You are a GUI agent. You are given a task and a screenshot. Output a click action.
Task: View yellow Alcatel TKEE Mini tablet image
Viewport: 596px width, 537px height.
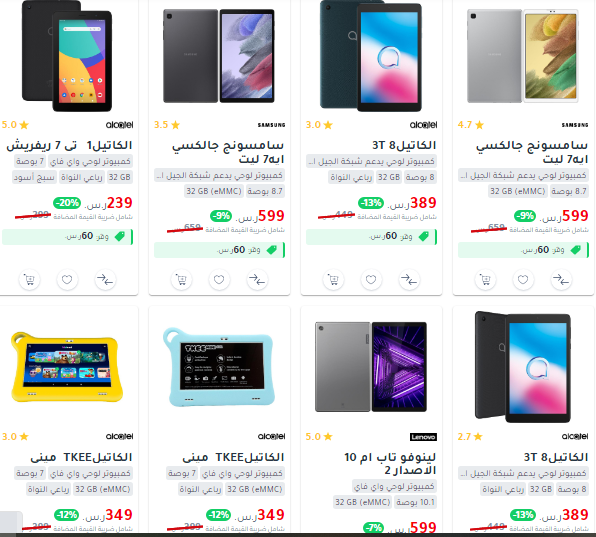point(67,367)
